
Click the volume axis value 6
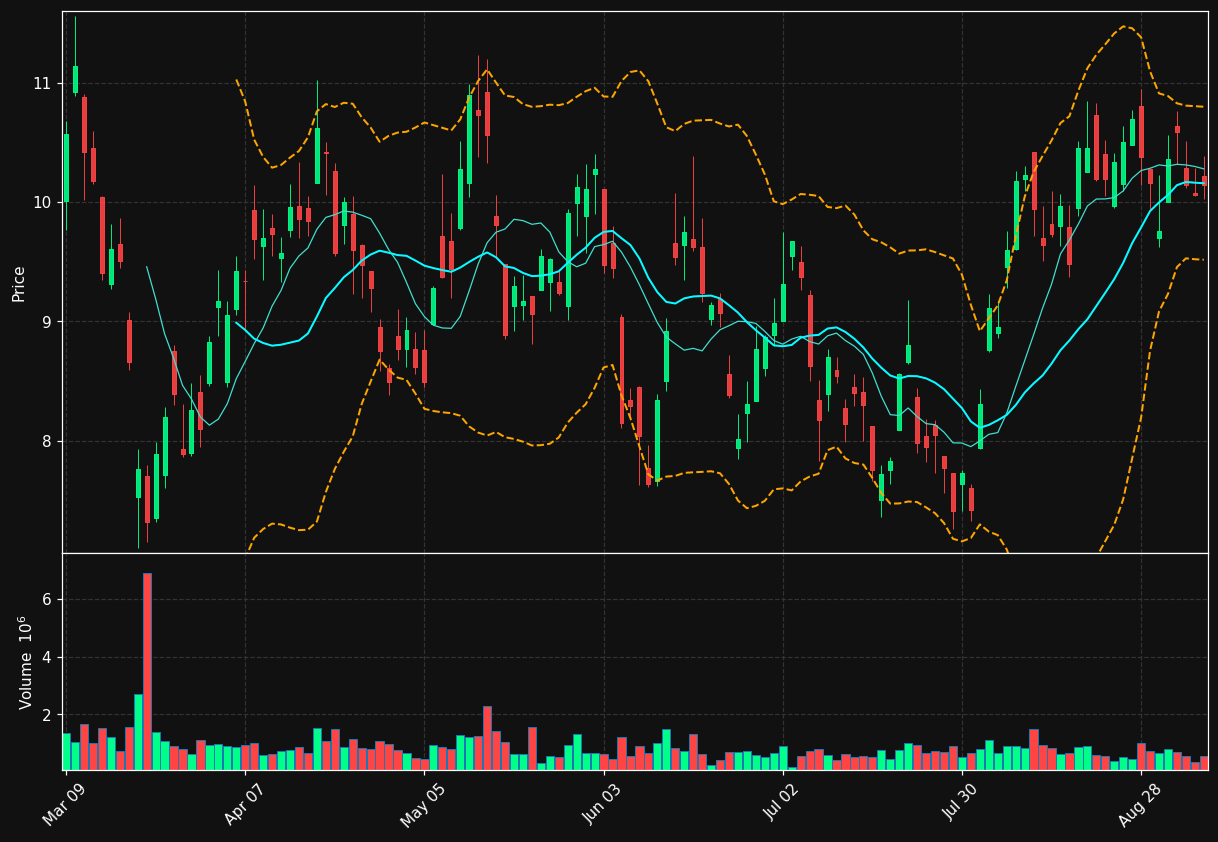46,599
